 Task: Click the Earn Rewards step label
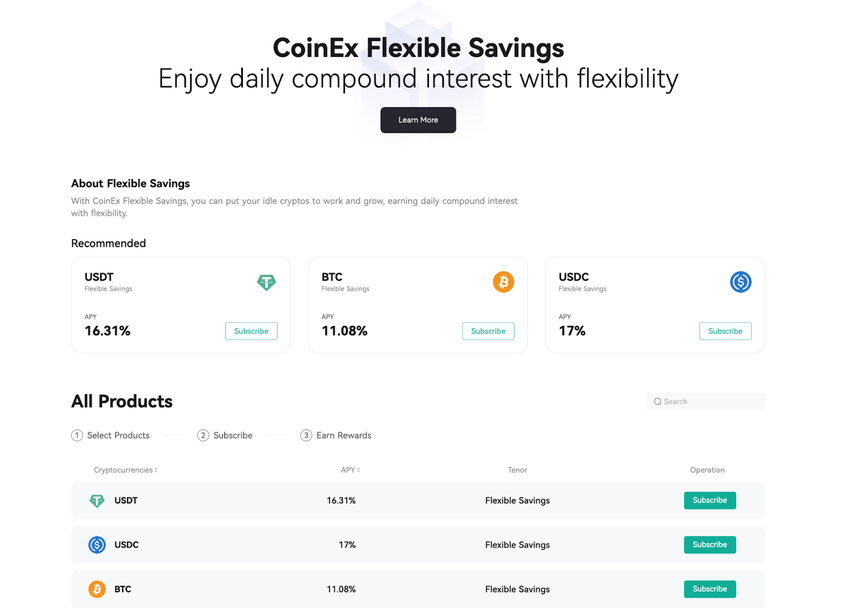[x=343, y=435]
